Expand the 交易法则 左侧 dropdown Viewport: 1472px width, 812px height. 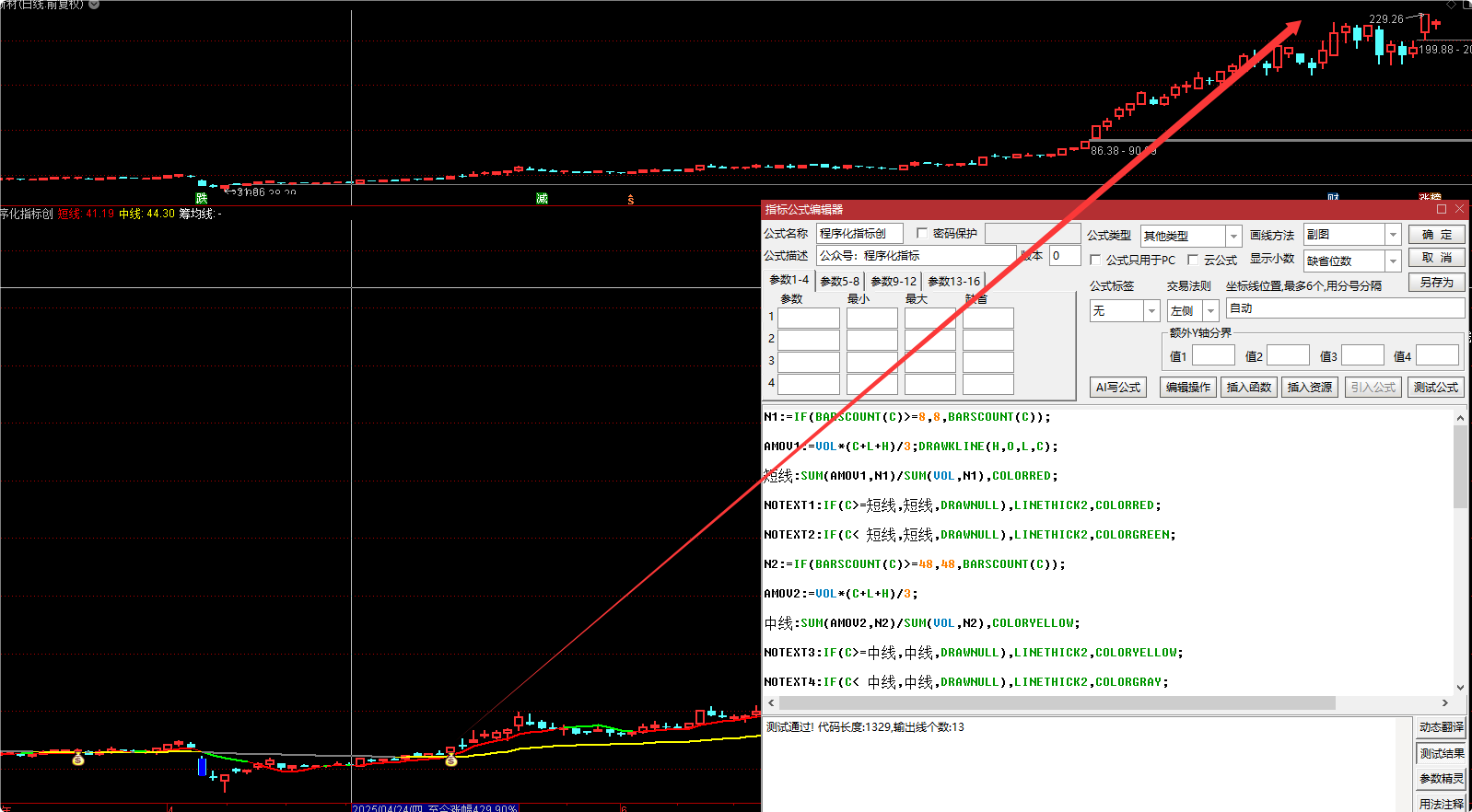coord(1210,311)
